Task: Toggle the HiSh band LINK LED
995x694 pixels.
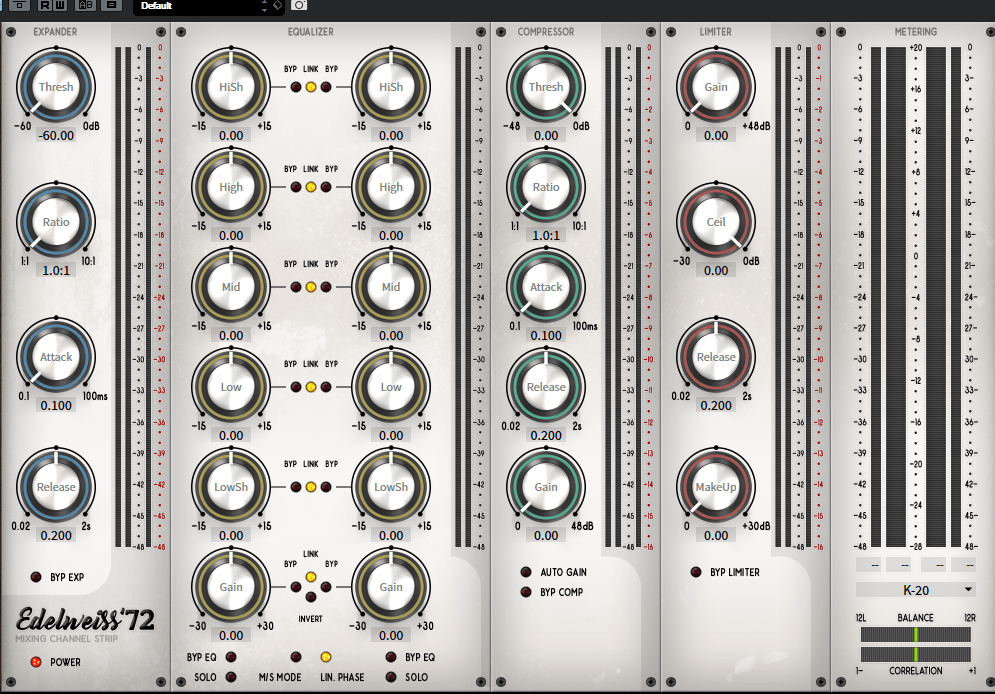Action: 311,88
